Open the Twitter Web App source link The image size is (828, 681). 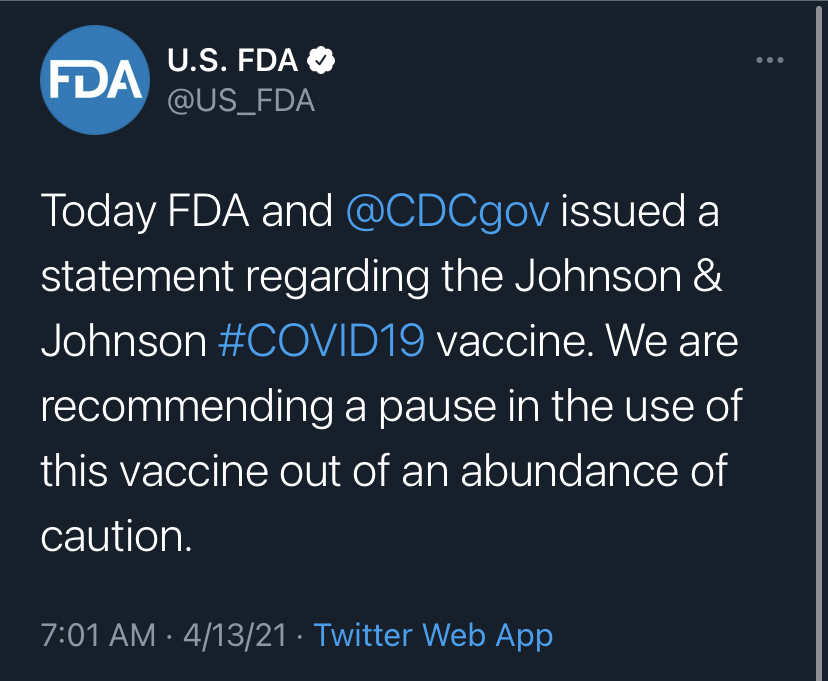click(x=433, y=634)
